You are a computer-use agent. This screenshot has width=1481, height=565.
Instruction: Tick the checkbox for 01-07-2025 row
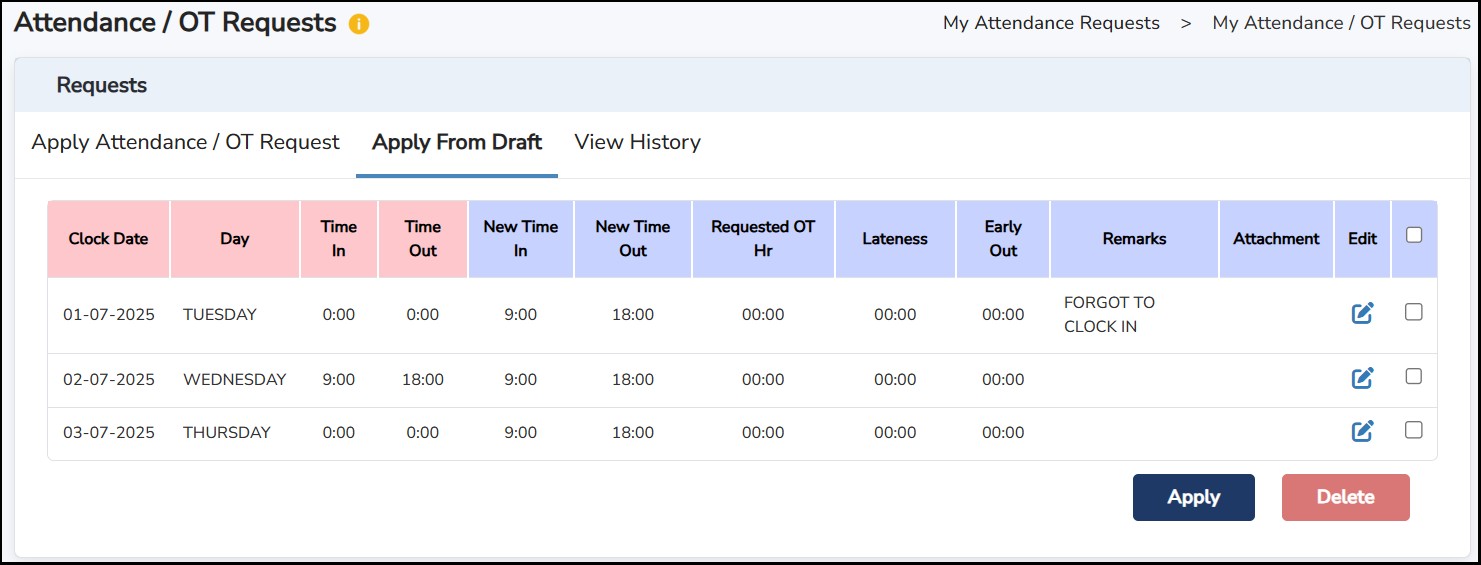pyautogui.click(x=1414, y=312)
